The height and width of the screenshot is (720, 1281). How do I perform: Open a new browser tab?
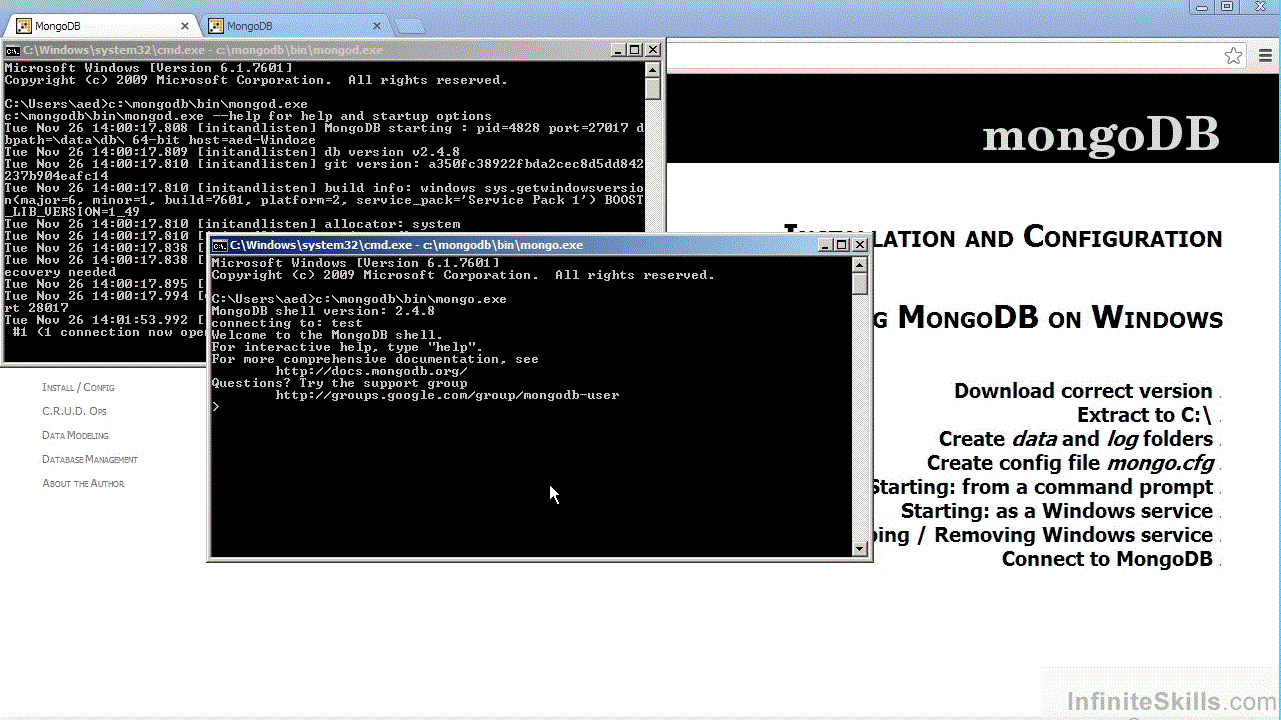(409, 26)
